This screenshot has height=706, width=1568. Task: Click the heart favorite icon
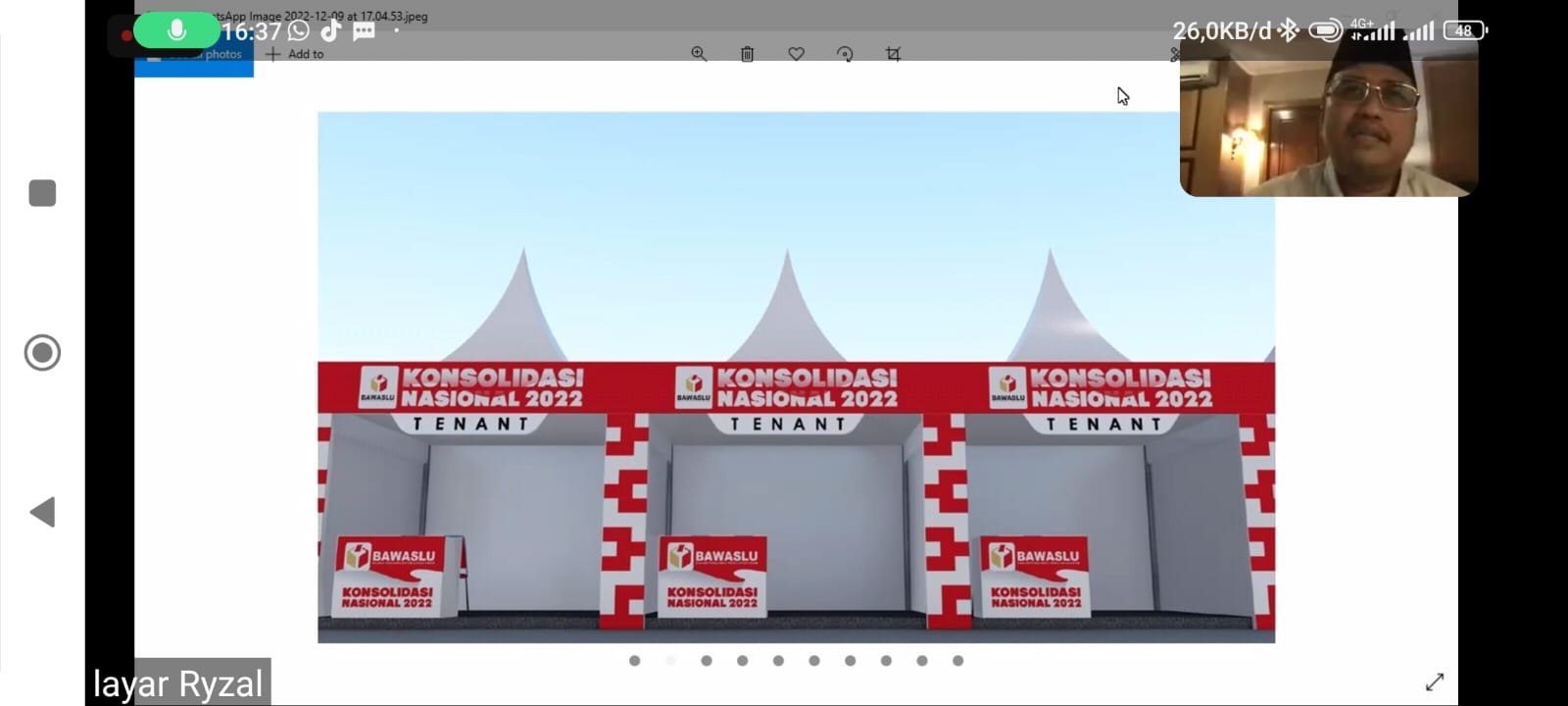click(x=796, y=54)
